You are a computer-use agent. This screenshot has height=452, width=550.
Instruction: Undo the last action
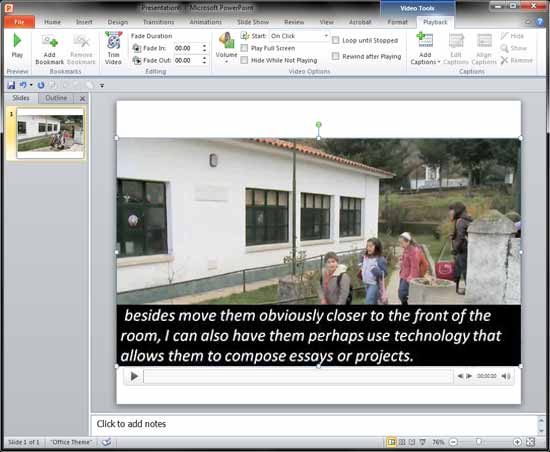(x=23, y=85)
